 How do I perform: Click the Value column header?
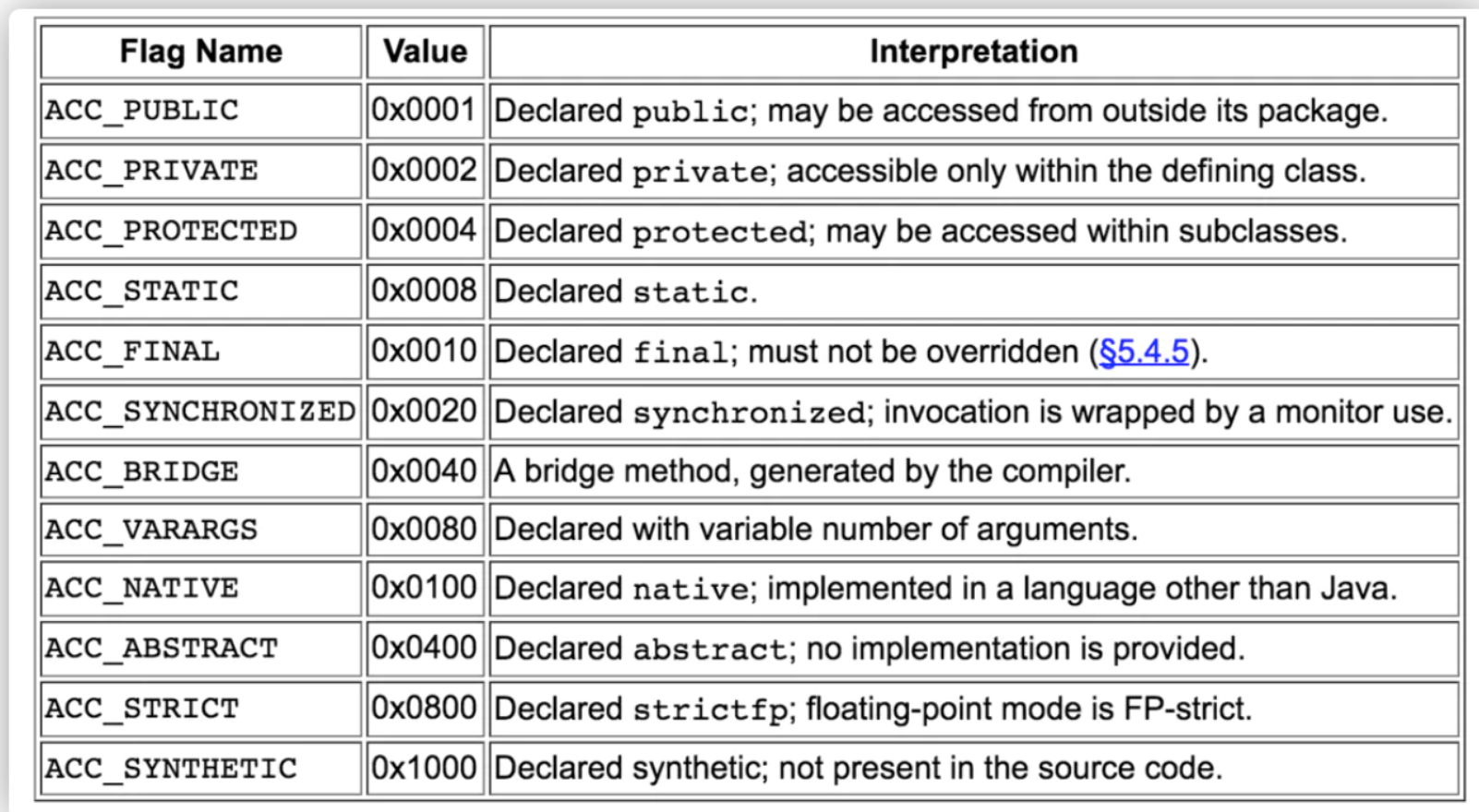click(x=426, y=52)
